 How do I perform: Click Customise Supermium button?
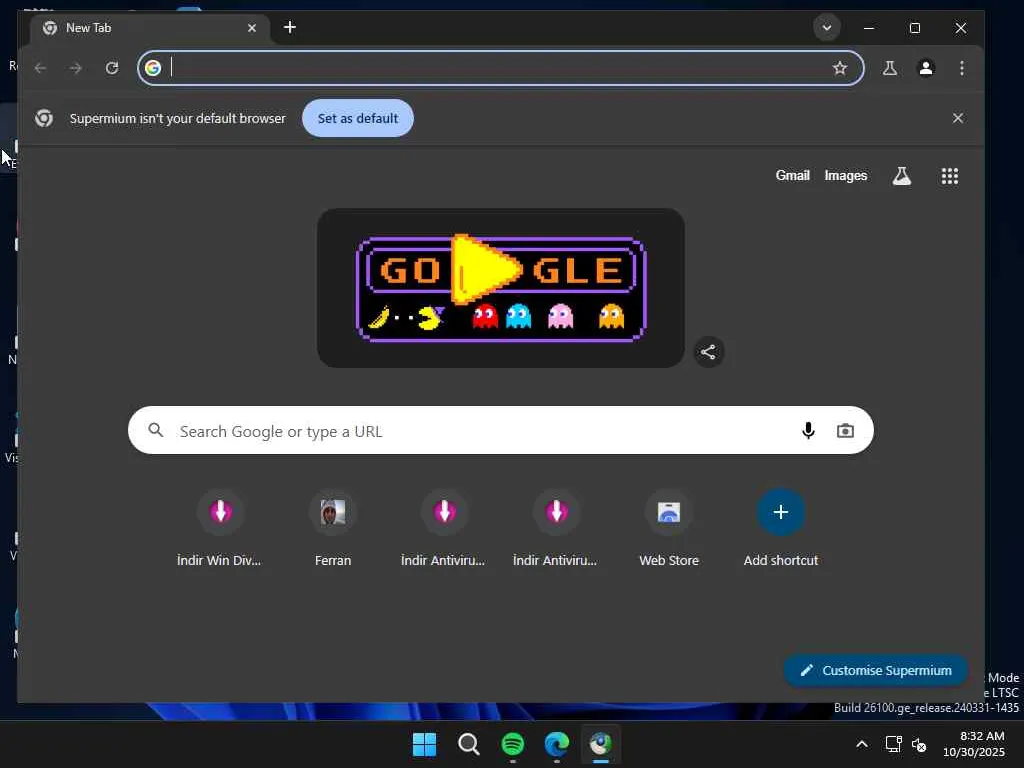click(x=876, y=670)
